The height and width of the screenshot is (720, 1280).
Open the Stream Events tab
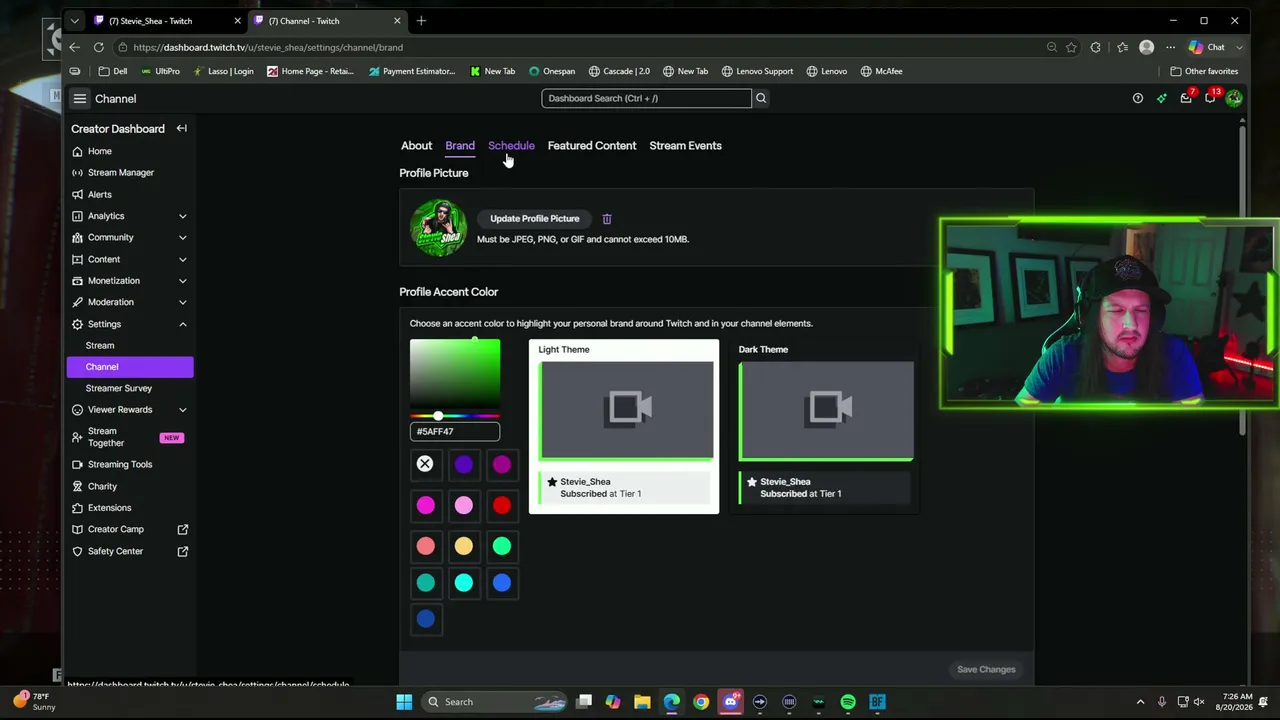[x=685, y=146]
